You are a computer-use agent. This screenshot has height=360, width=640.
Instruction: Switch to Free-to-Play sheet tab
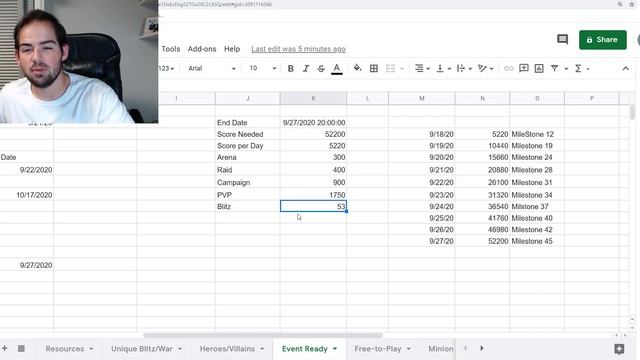(x=378, y=349)
